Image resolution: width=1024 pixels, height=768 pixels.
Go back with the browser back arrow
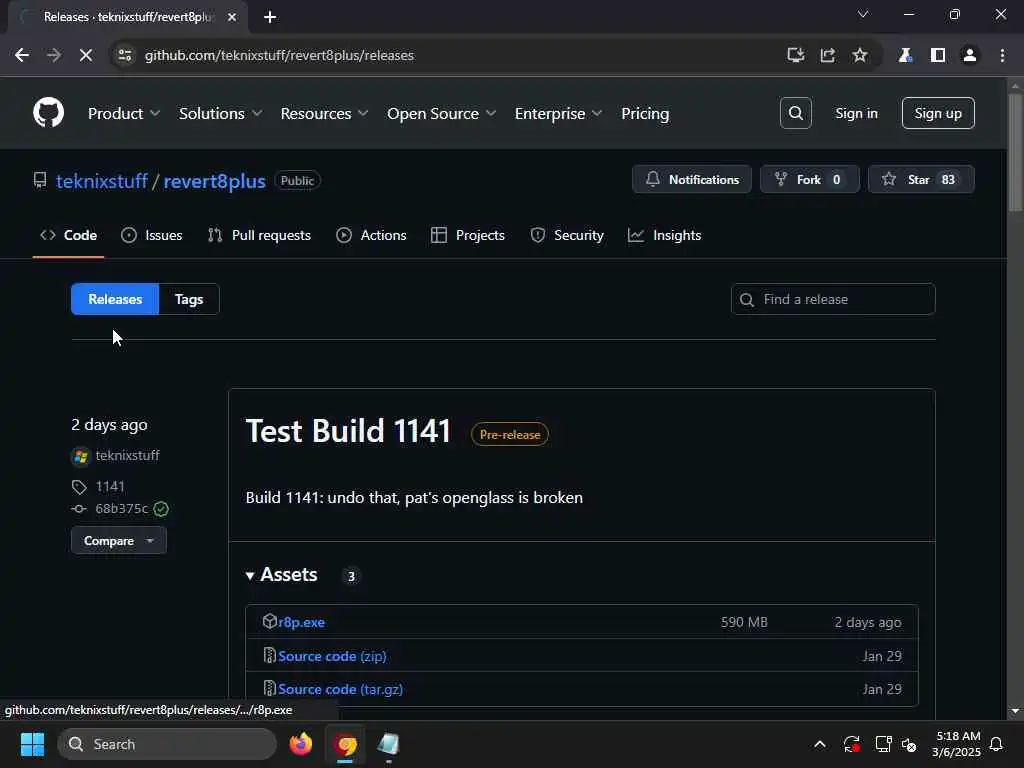[x=22, y=56]
